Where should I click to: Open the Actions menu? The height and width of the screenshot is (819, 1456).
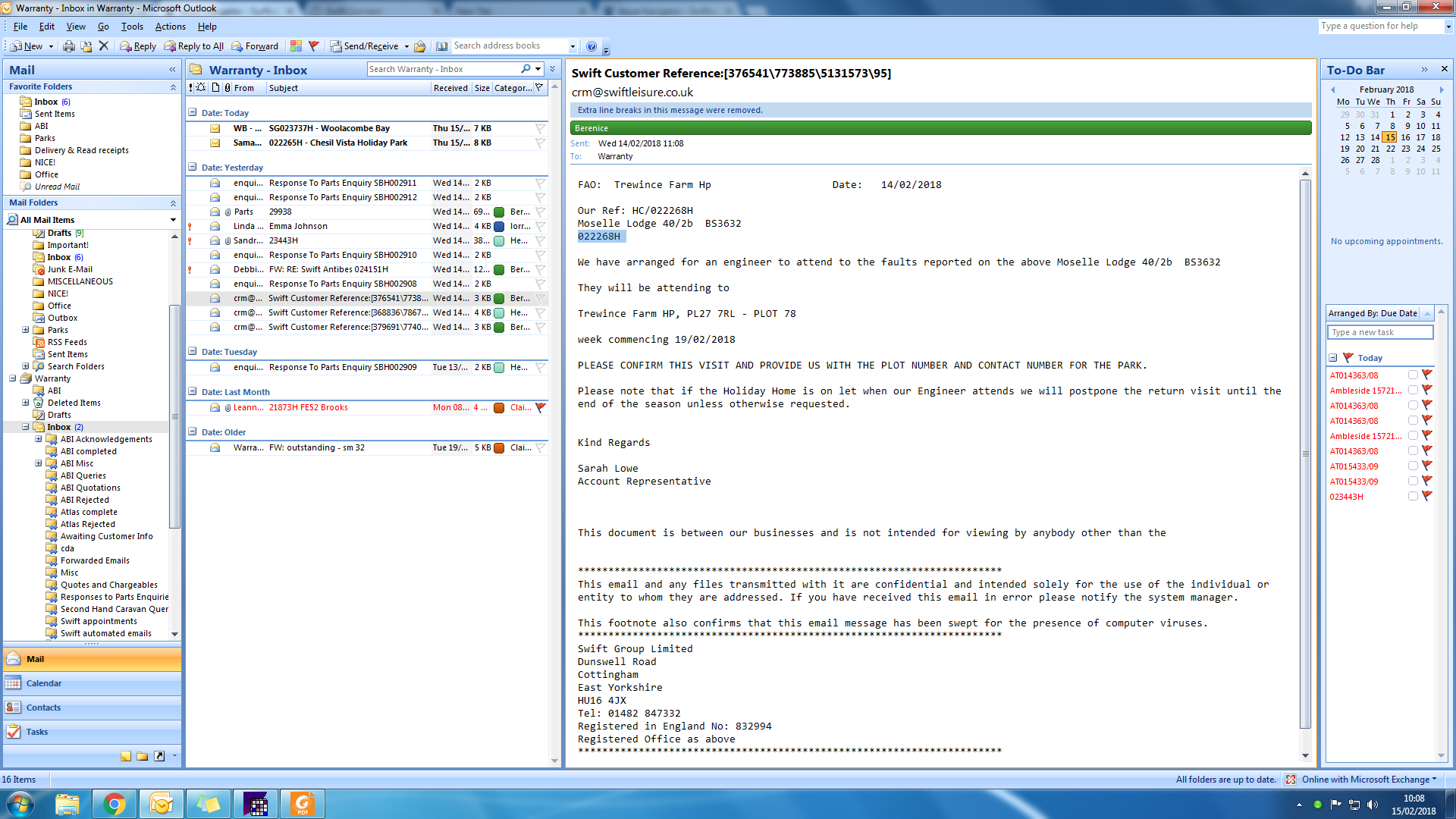coord(170,27)
